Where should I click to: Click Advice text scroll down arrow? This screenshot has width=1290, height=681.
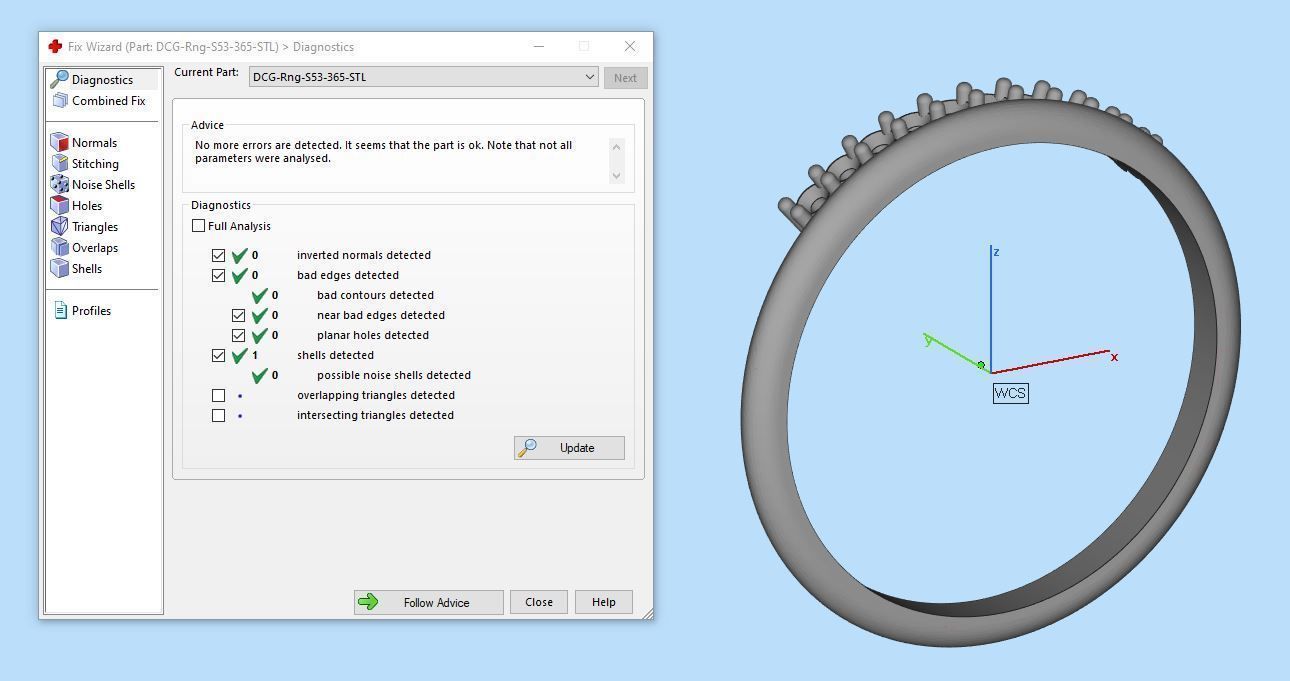click(x=616, y=175)
